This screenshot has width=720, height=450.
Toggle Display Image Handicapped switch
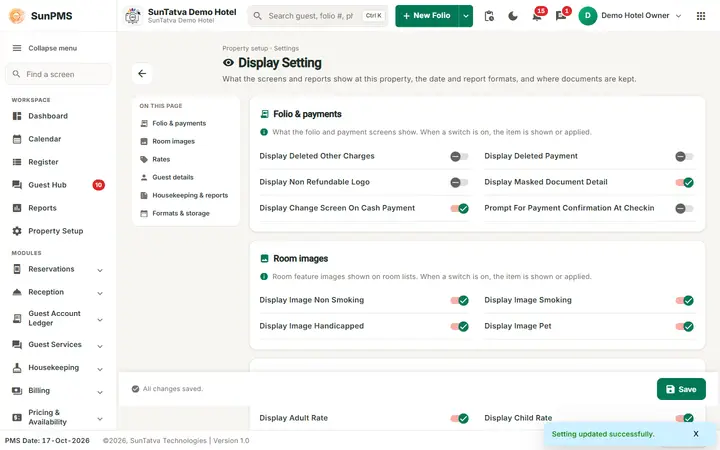pyautogui.click(x=459, y=326)
